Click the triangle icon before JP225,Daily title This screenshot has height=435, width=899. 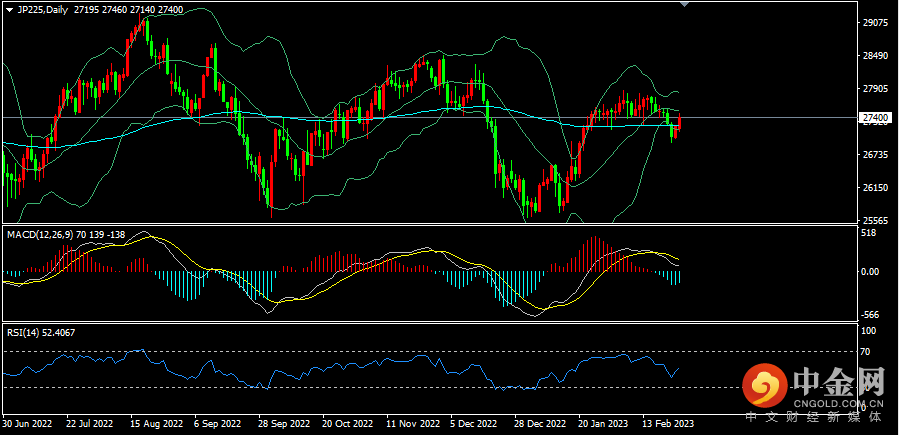point(8,8)
